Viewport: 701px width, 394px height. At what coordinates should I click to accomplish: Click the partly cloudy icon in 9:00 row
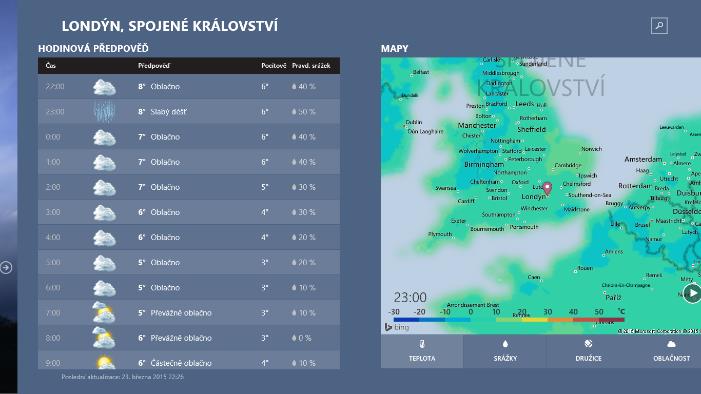(105, 362)
